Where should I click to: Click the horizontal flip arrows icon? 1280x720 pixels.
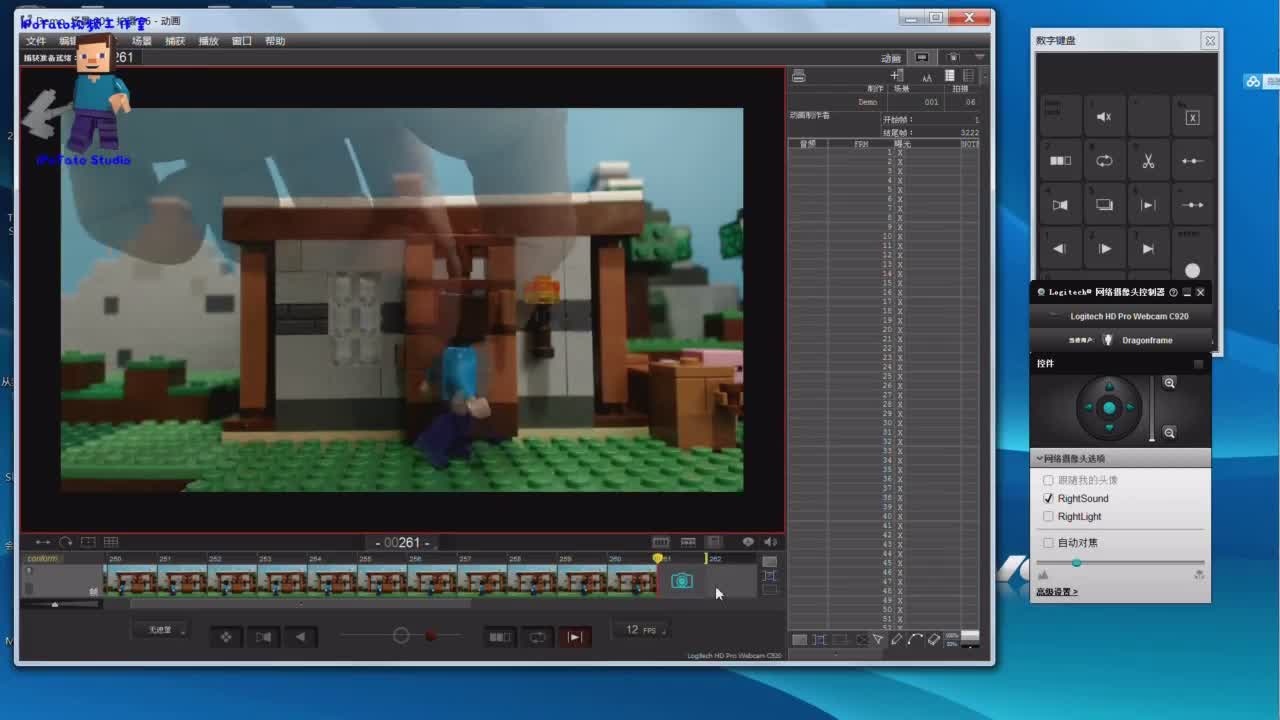(43, 542)
